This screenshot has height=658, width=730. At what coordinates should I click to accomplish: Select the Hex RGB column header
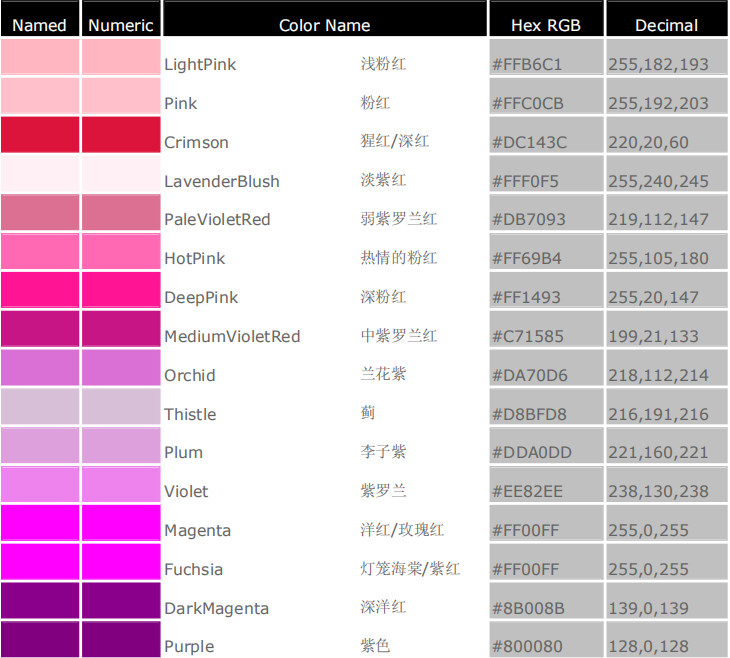[x=545, y=25]
